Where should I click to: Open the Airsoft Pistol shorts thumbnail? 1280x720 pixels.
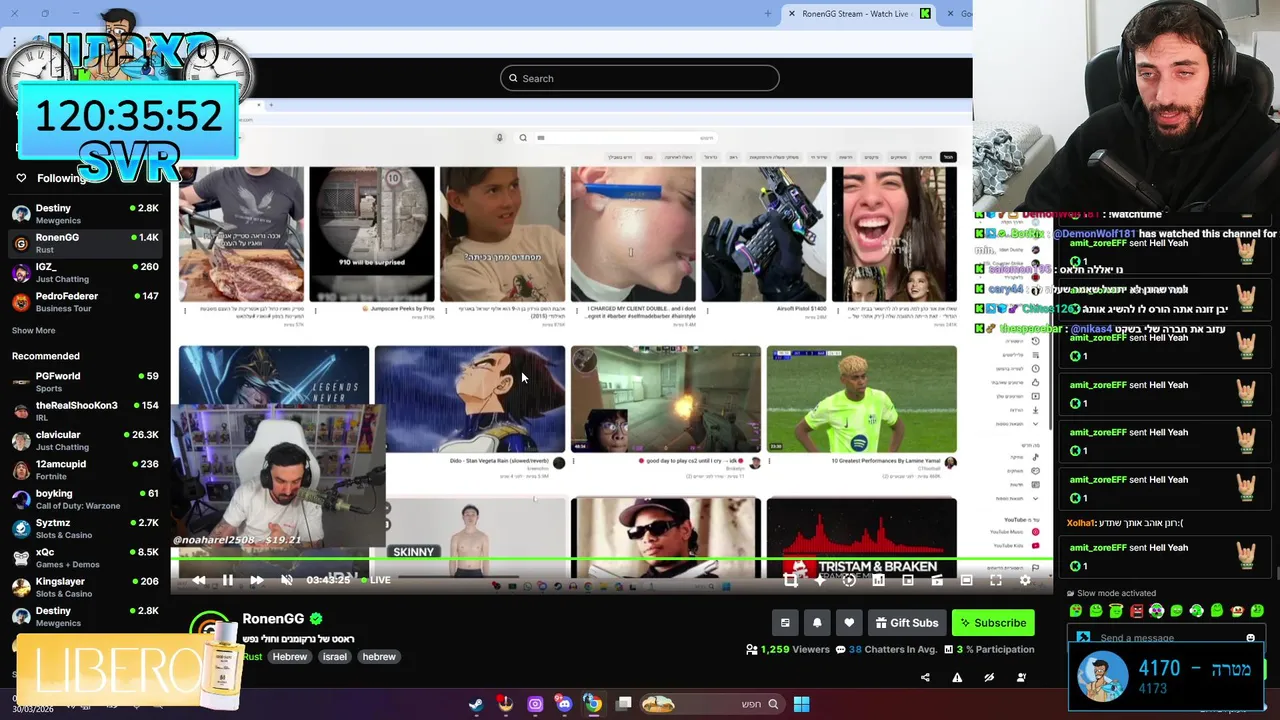click(764, 234)
